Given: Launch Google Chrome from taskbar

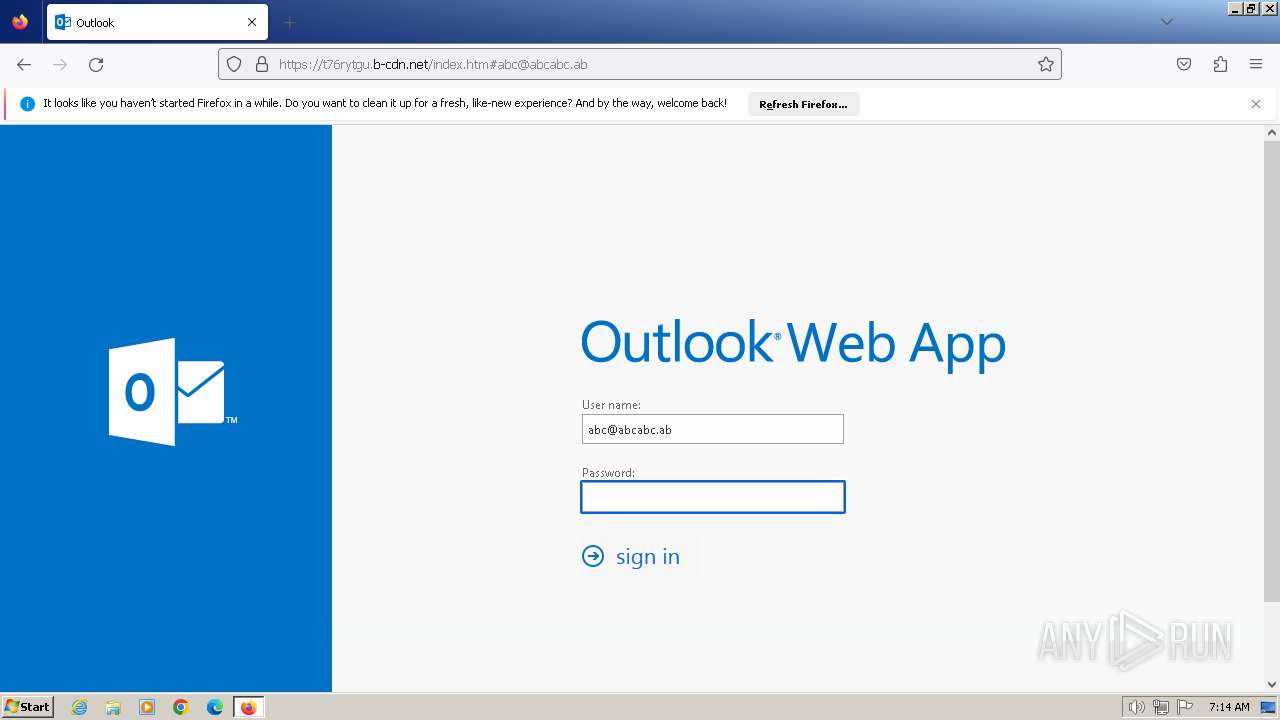Looking at the screenshot, I should (181, 707).
